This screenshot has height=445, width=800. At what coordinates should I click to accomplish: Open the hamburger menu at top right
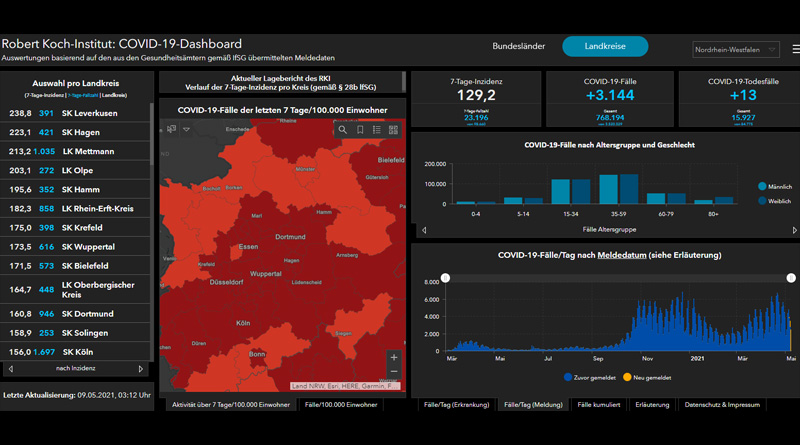tap(796, 49)
